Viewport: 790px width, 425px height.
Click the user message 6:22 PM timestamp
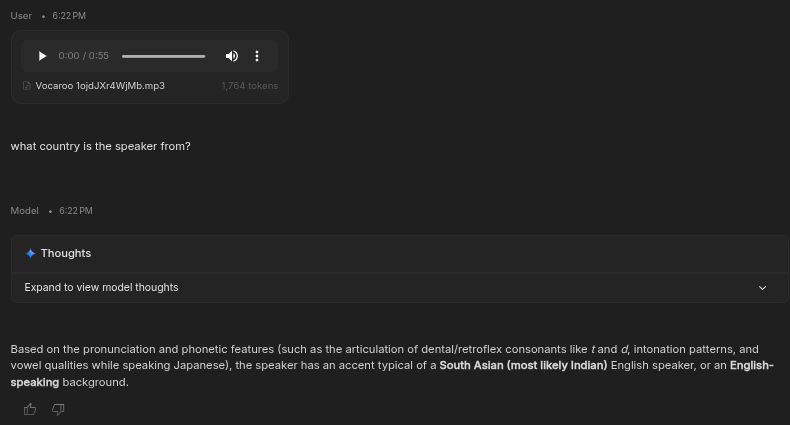coord(69,16)
